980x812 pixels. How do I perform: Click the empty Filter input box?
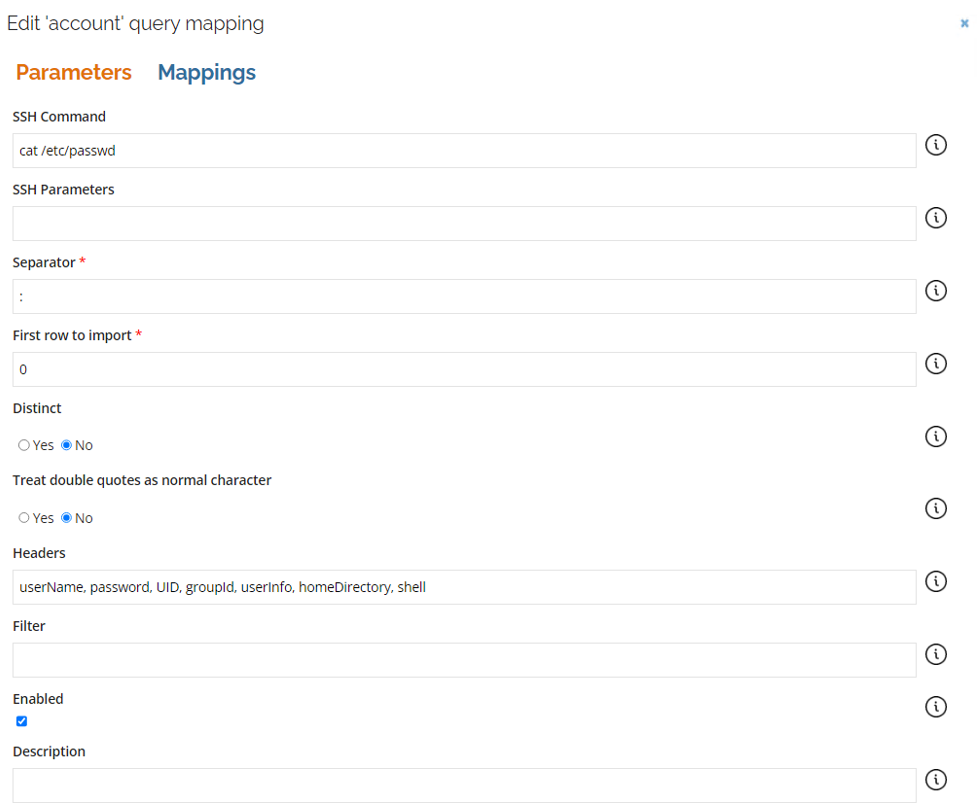(x=464, y=660)
